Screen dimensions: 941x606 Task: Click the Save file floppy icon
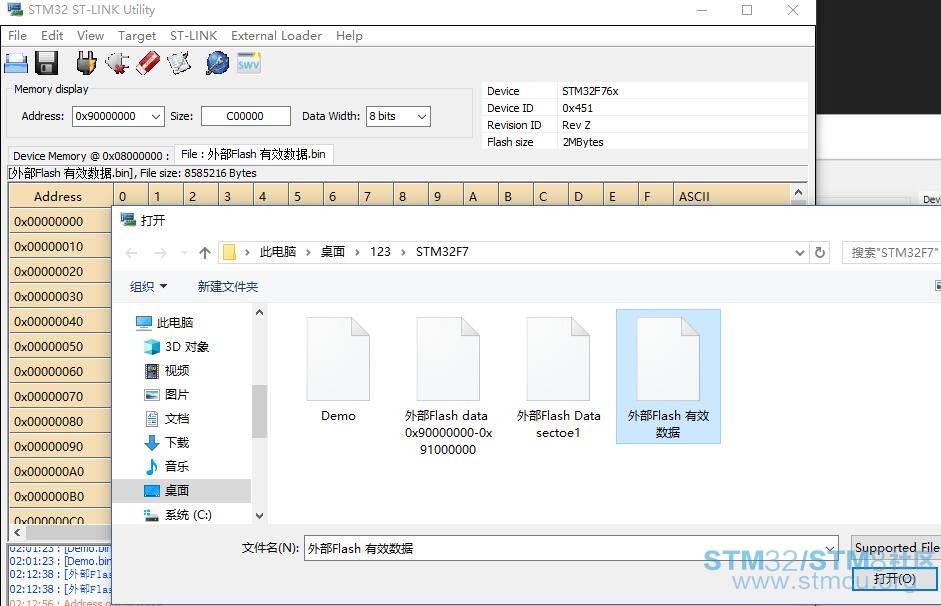point(46,63)
